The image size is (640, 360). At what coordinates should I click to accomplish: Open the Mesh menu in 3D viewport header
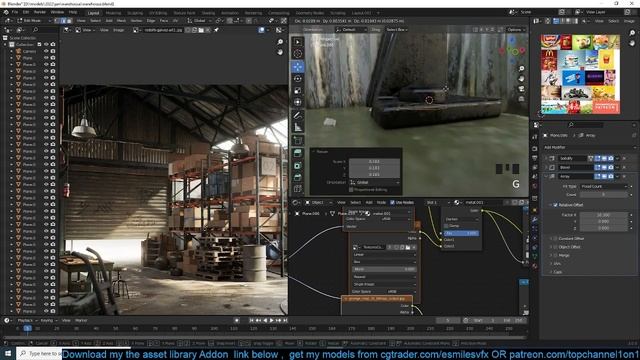[121, 20]
